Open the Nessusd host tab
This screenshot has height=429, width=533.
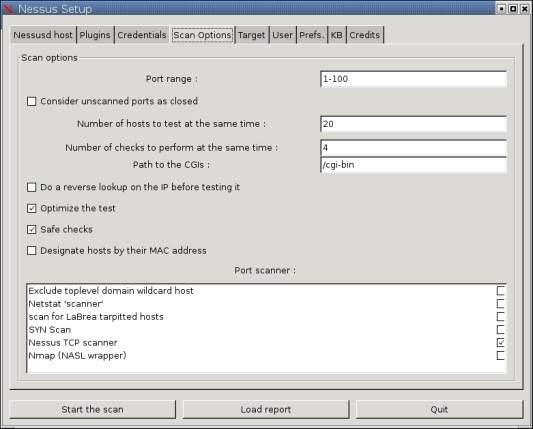point(43,35)
